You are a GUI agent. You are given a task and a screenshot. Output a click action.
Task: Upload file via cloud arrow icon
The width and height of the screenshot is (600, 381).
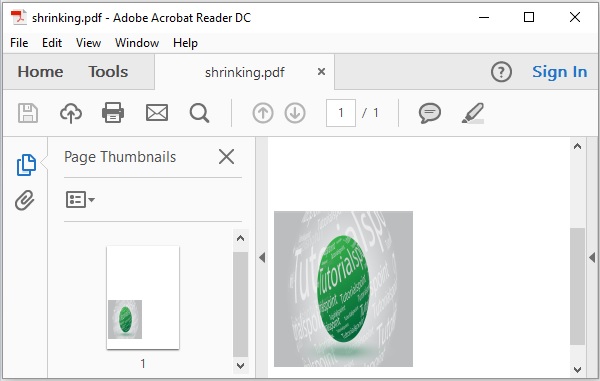pyautogui.click(x=71, y=113)
